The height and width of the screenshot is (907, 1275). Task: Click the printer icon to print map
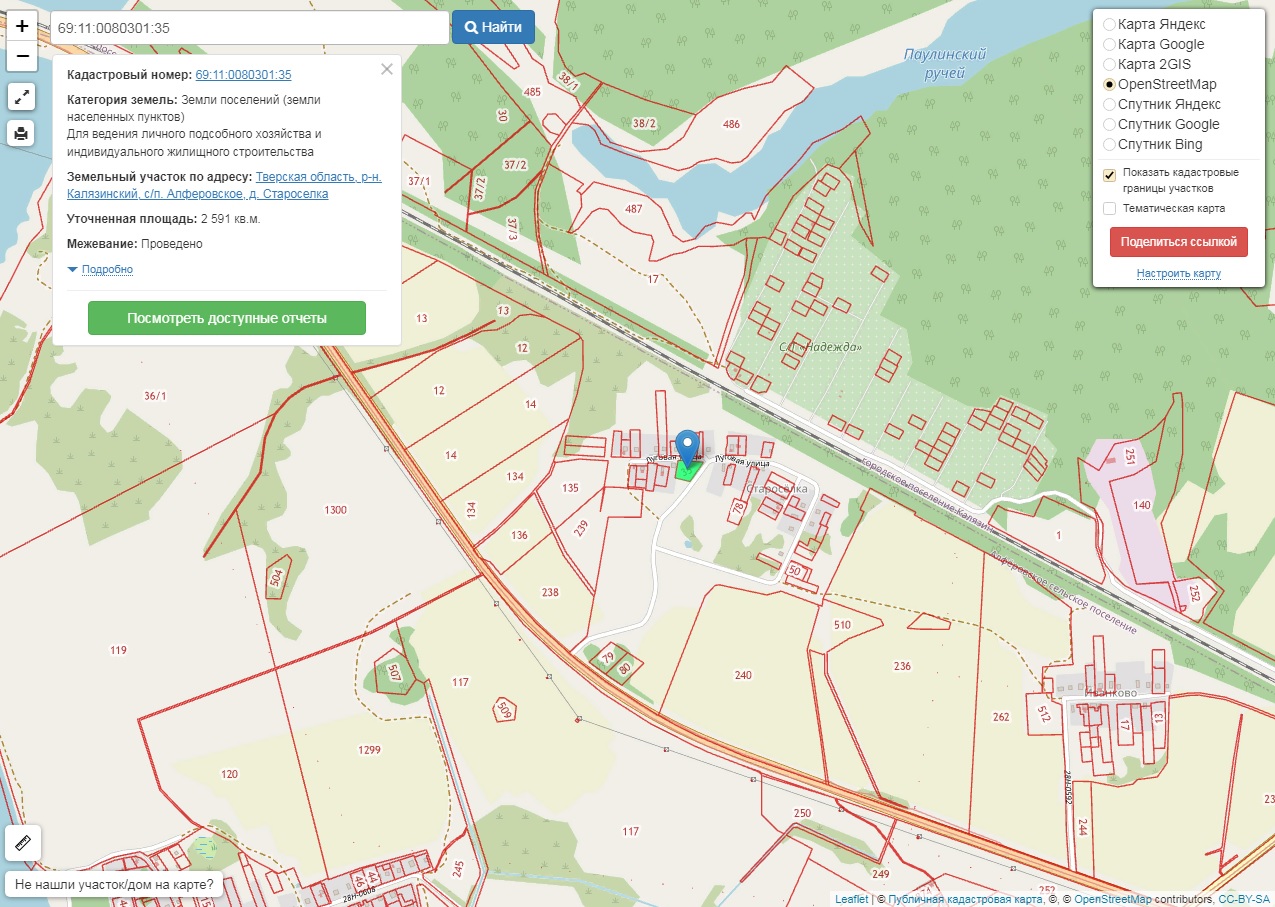click(x=22, y=132)
